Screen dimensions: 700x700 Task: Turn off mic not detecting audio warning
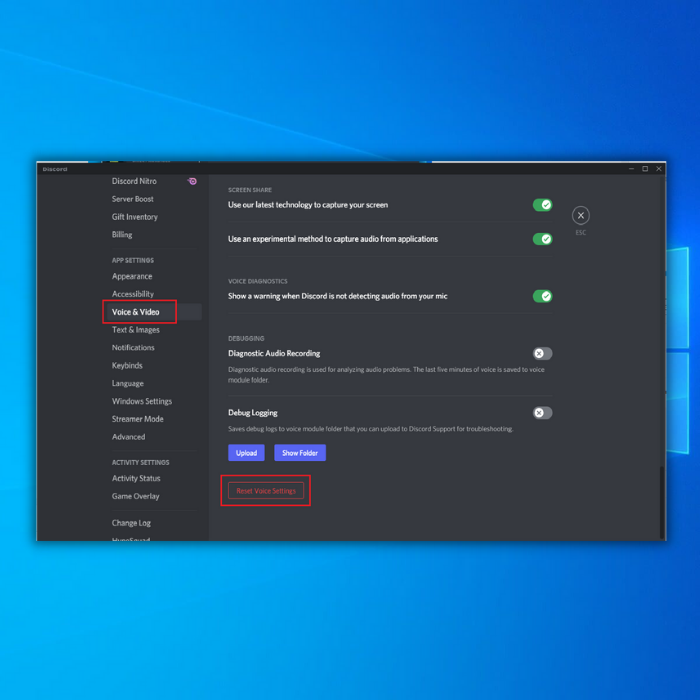click(x=542, y=296)
